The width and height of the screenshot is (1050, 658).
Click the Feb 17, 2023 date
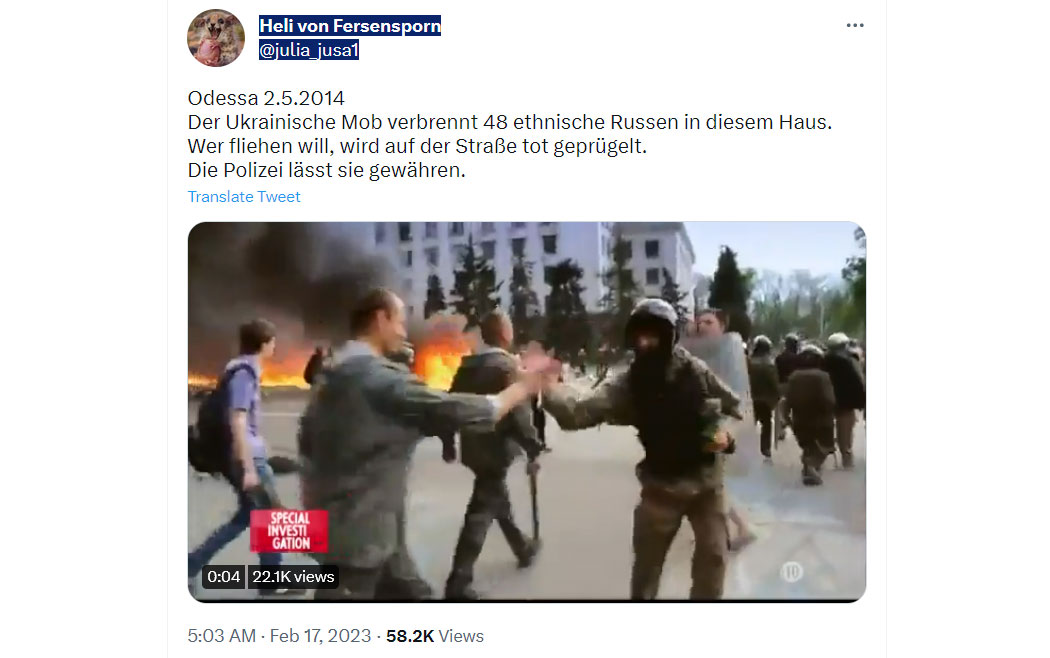click(x=320, y=635)
